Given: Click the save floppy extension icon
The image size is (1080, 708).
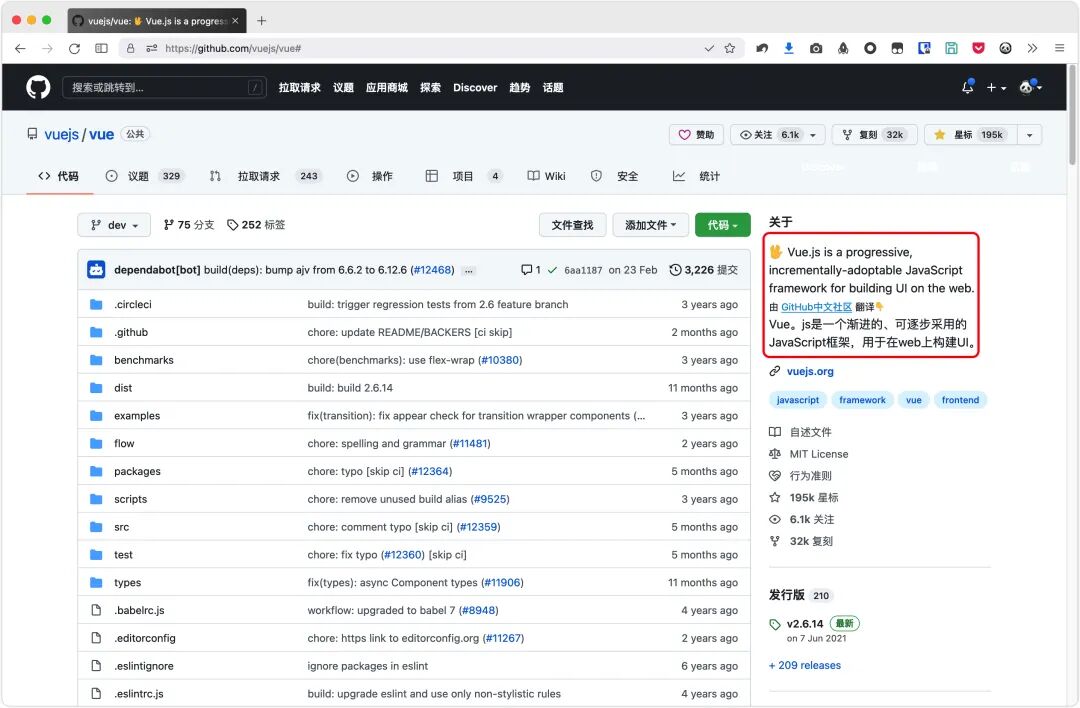Looking at the screenshot, I should (951, 48).
